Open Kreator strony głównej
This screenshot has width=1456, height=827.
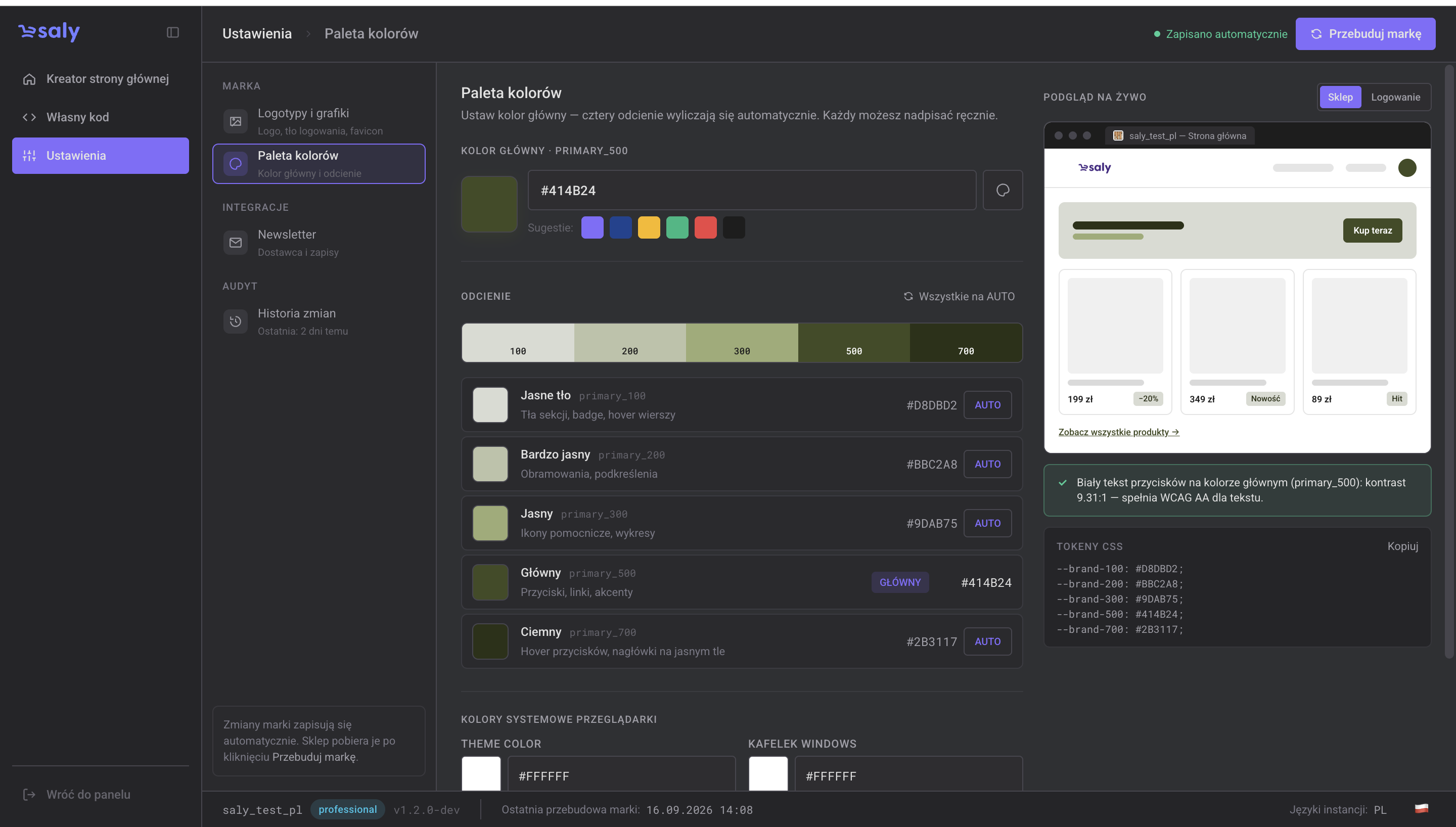(101, 79)
